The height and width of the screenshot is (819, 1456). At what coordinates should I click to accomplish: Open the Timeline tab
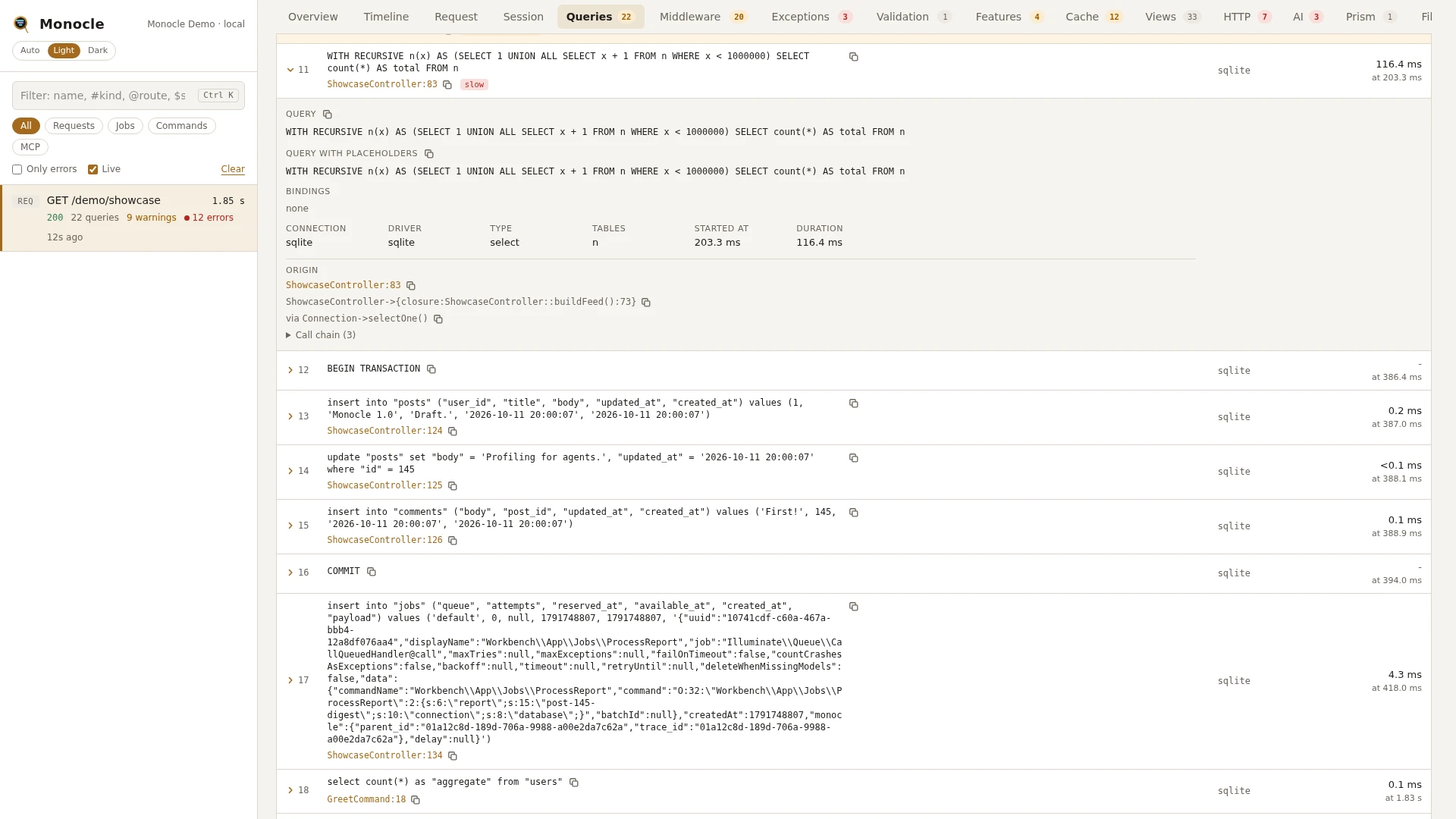[x=386, y=17]
